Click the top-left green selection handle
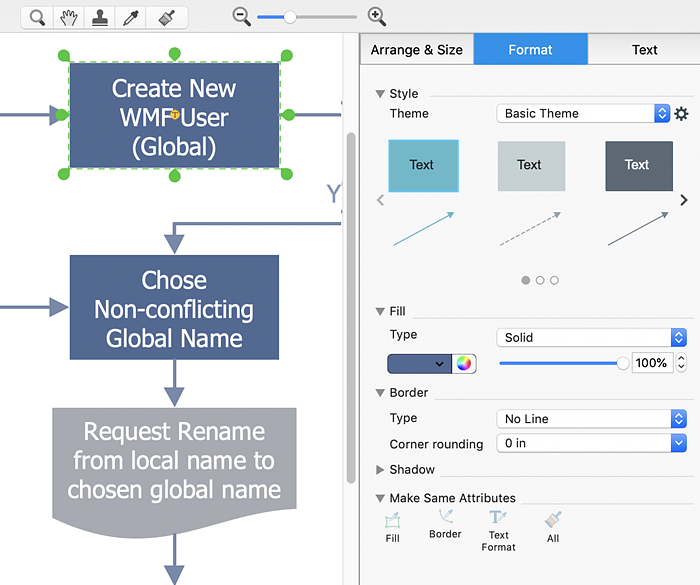Viewport: 700px width, 585px height. click(x=64, y=55)
